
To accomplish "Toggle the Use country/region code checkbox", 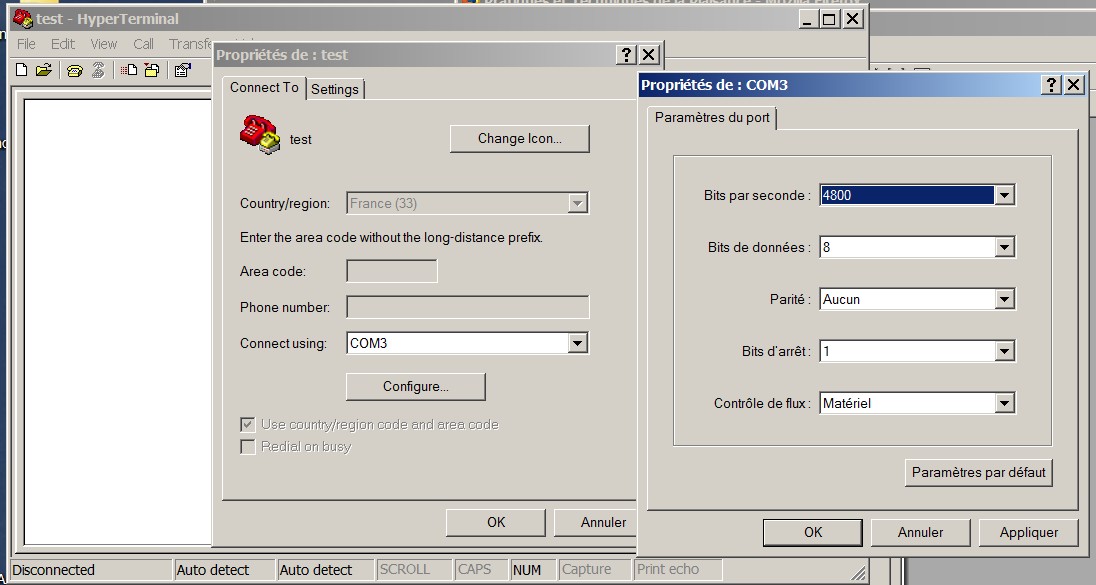I will click(x=247, y=424).
